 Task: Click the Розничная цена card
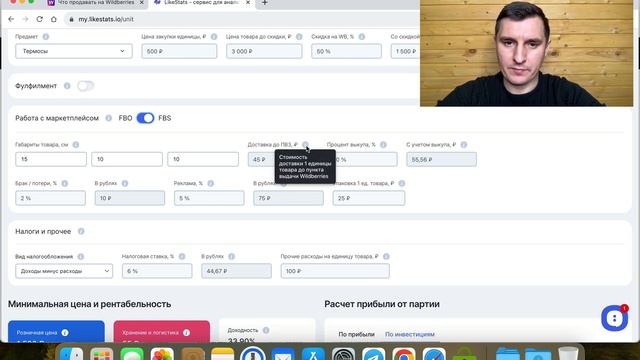click(x=56, y=331)
